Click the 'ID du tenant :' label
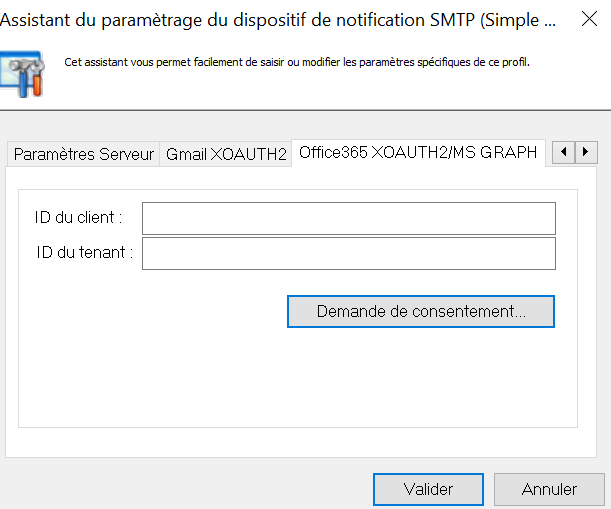This screenshot has width=611, height=509. 84,253
